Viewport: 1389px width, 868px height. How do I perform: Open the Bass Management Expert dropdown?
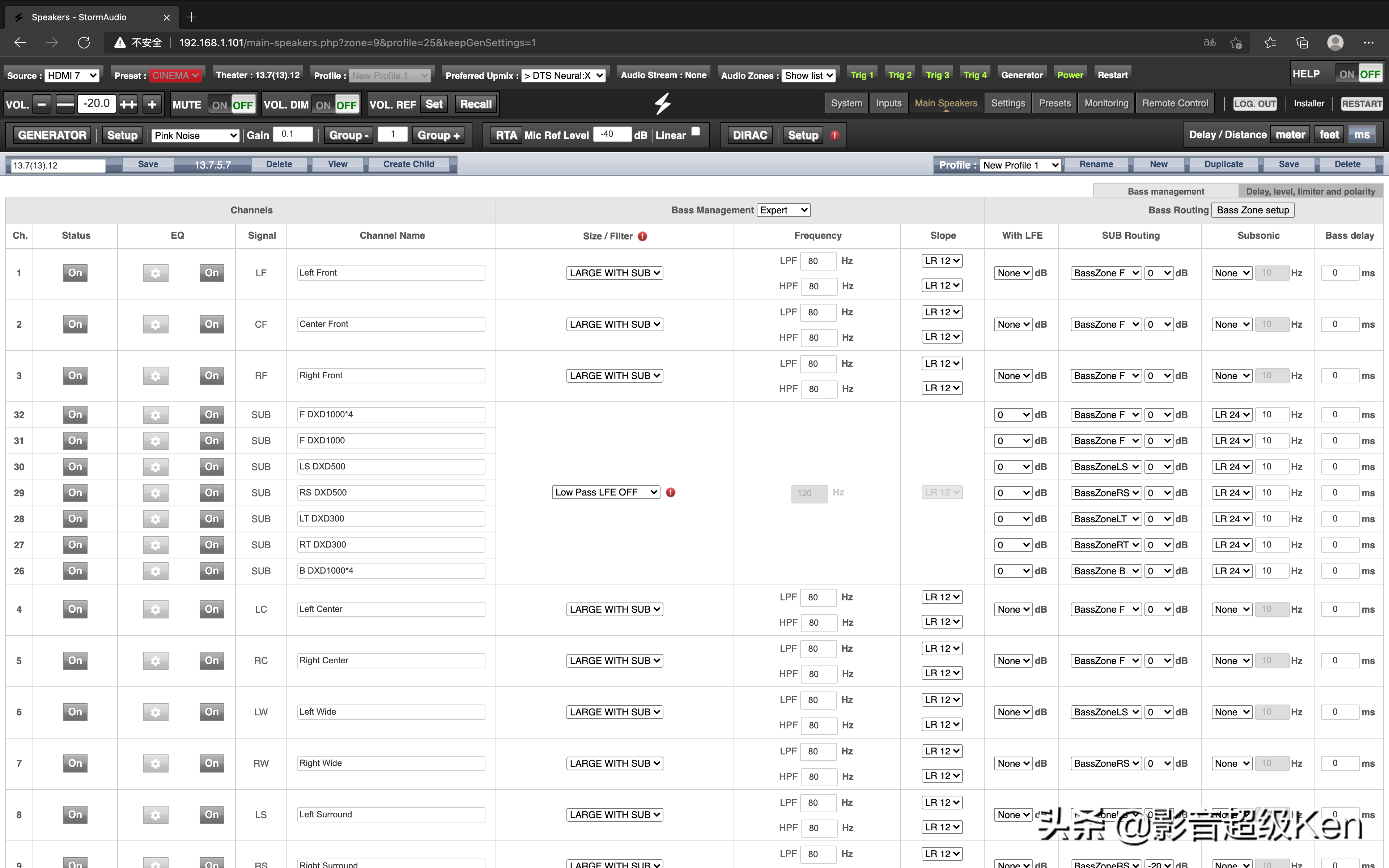[x=783, y=210]
